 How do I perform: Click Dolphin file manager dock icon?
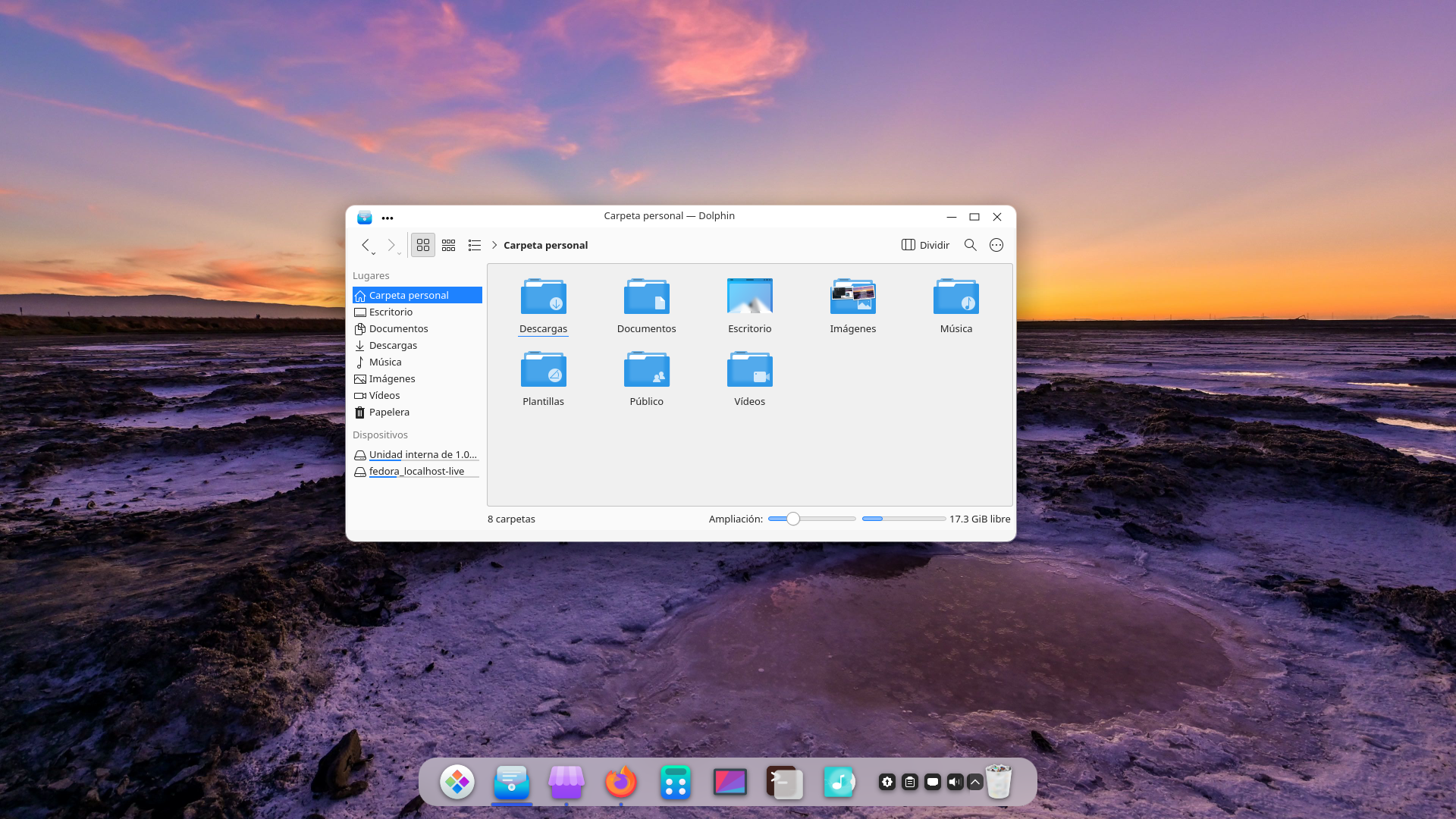point(512,782)
